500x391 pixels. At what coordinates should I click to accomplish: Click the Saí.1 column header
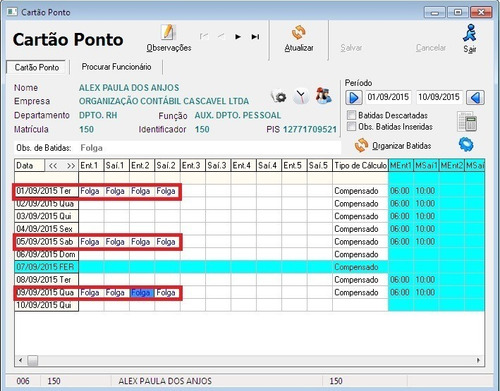click(x=116, y=166)
